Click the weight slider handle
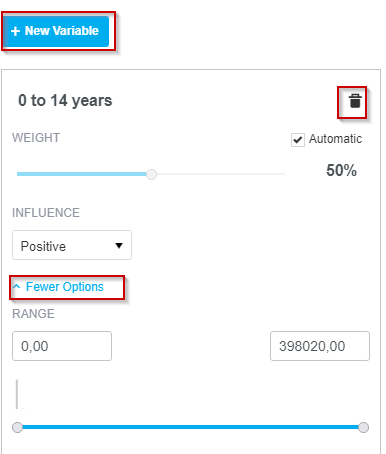Screen dimensions: 386x454 click(151, 174)
